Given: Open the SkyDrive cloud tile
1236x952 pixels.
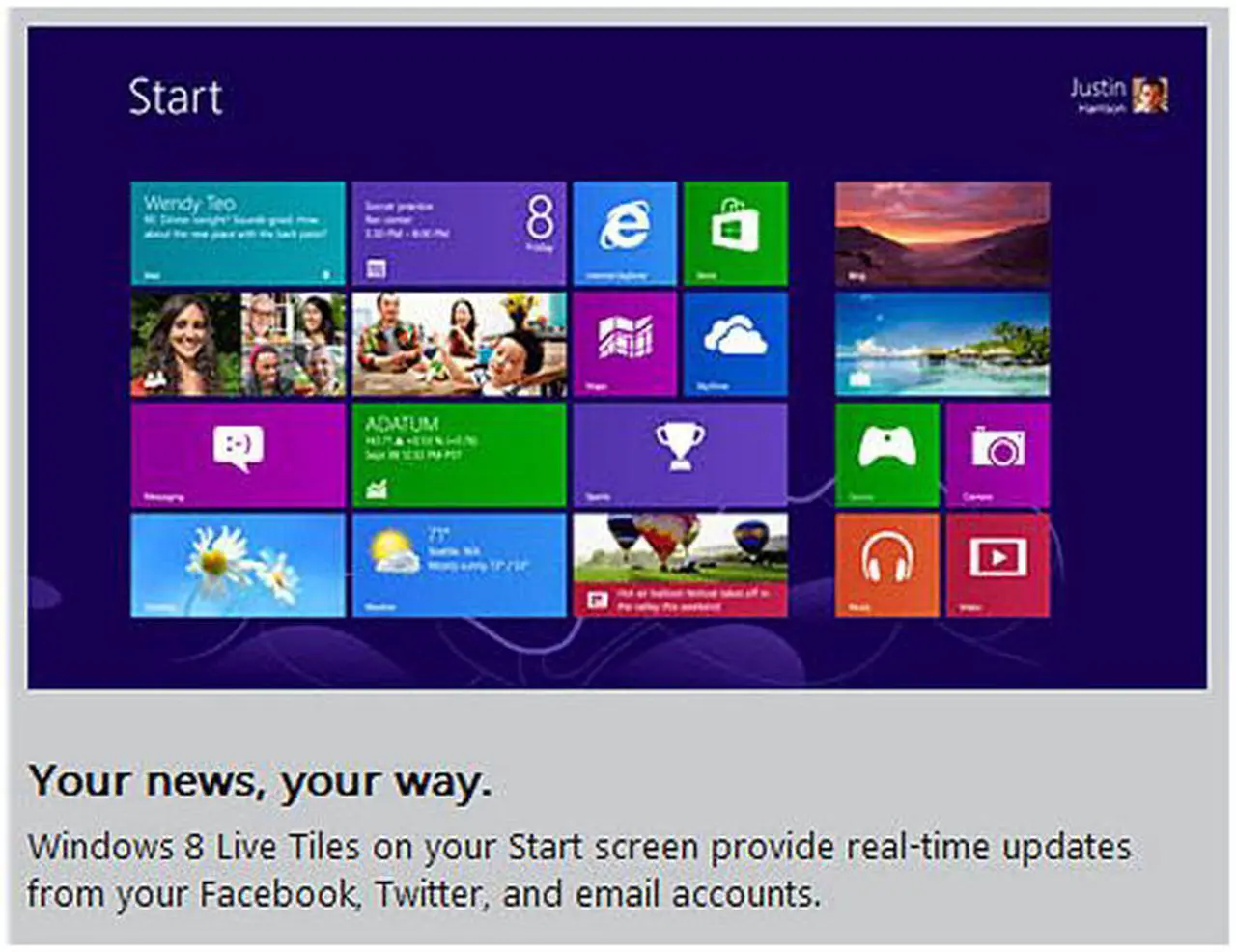Looking at the screenshot, I should point(735,344).
